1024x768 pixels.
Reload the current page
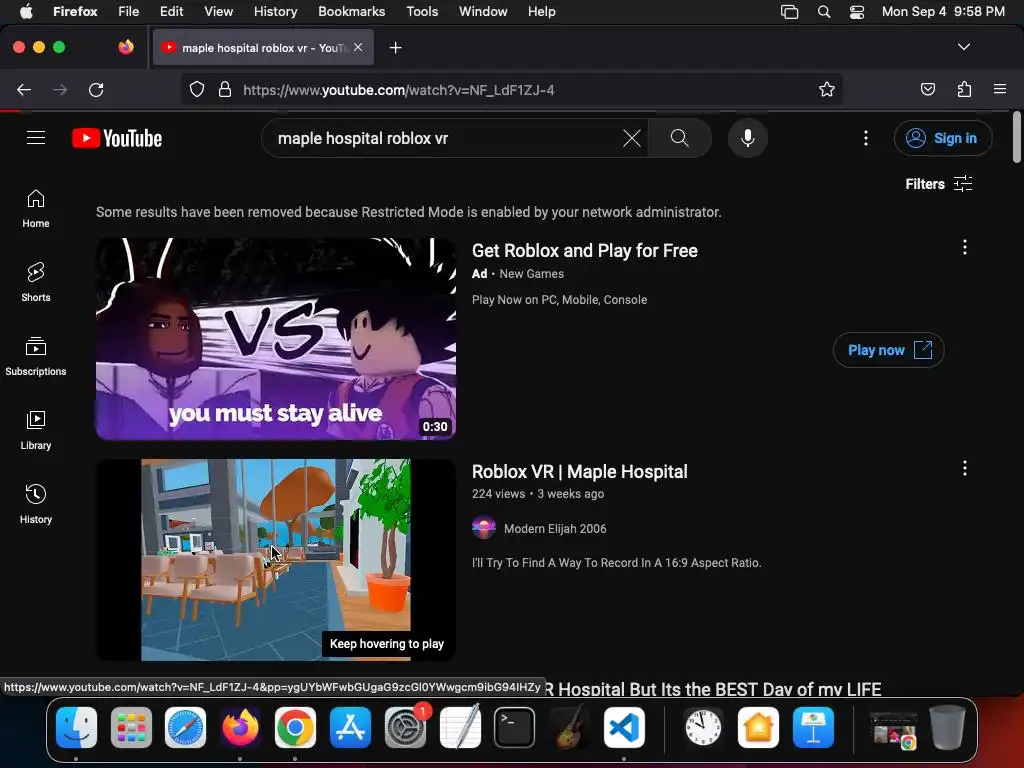click(97, 89)
